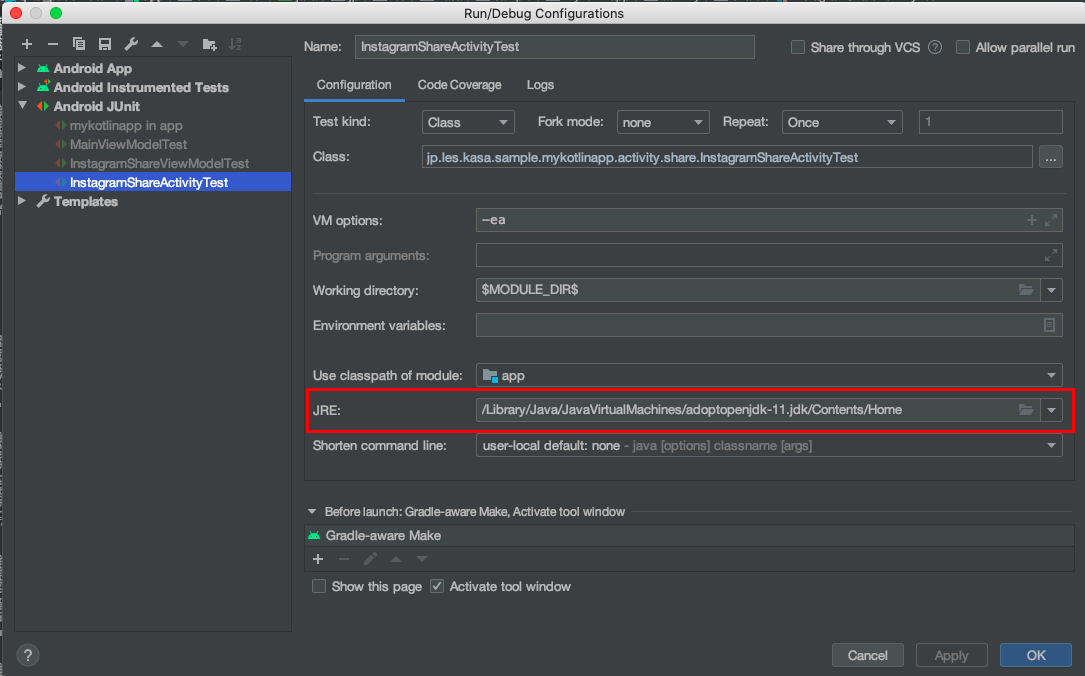This screenshot has width=1085, height=676.
Task: Collapse the Before launch section
Action: (x=312, y=511)
